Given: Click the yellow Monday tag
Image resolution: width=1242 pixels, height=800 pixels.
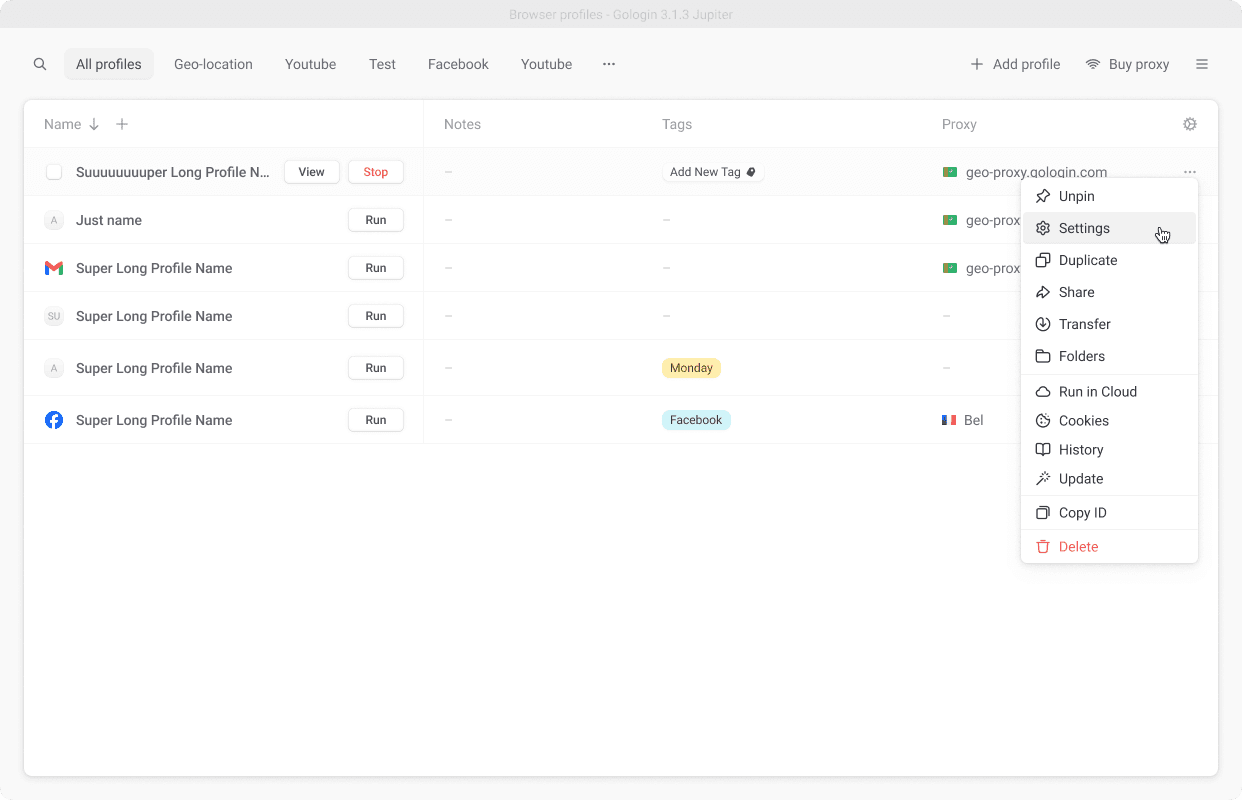Looking at the screenshot, I should pos(691,368).
